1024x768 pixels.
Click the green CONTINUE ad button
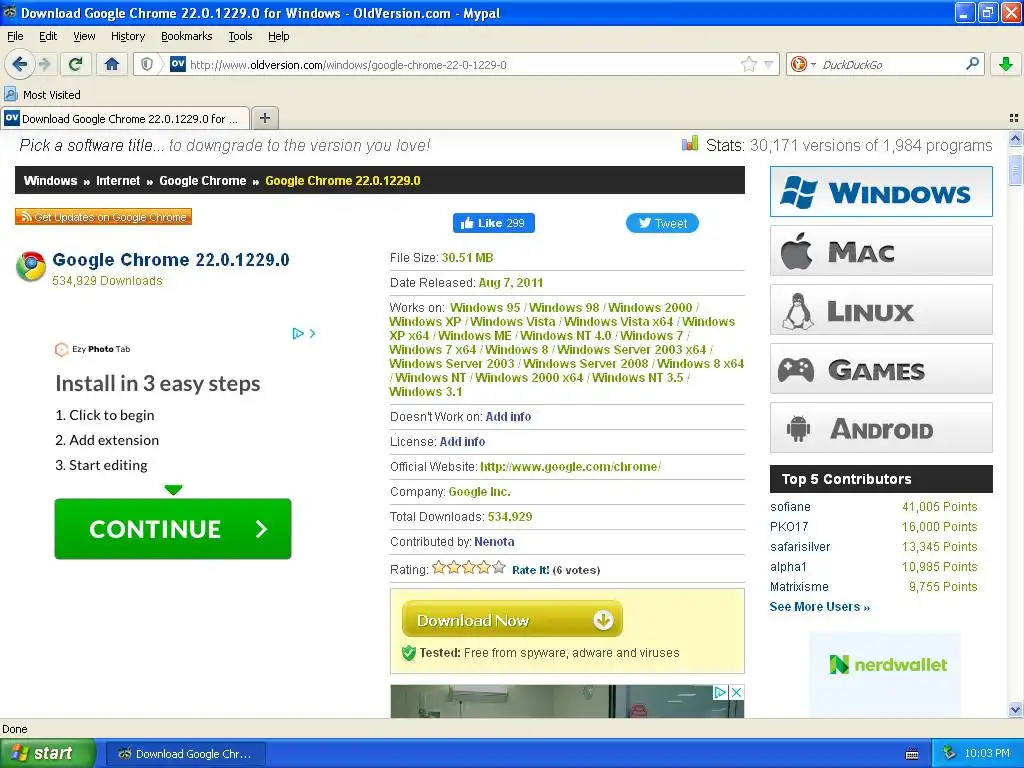click(x=172, y=529)
